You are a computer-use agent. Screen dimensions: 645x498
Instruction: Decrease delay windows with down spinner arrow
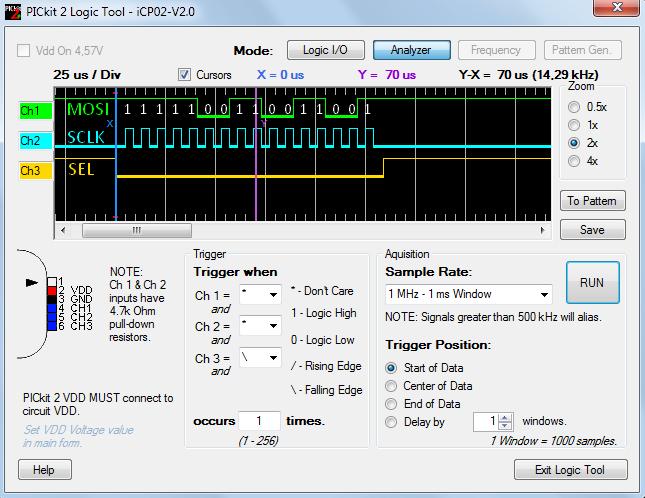pyautogui.click(x=505, y=426)
